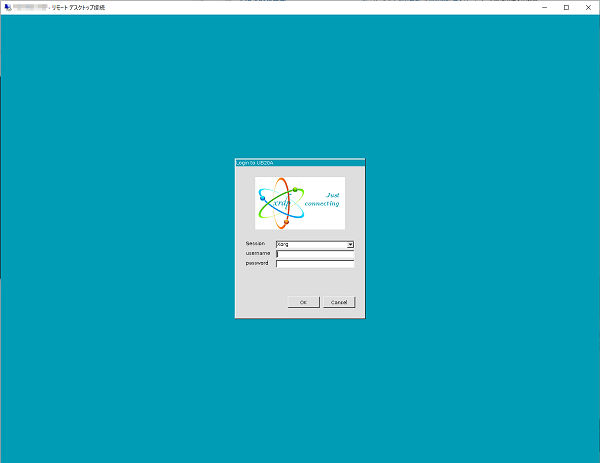This screenshot has width=600, height=463.
Task: Focus the username input field
Action: (x=315, y=254)
